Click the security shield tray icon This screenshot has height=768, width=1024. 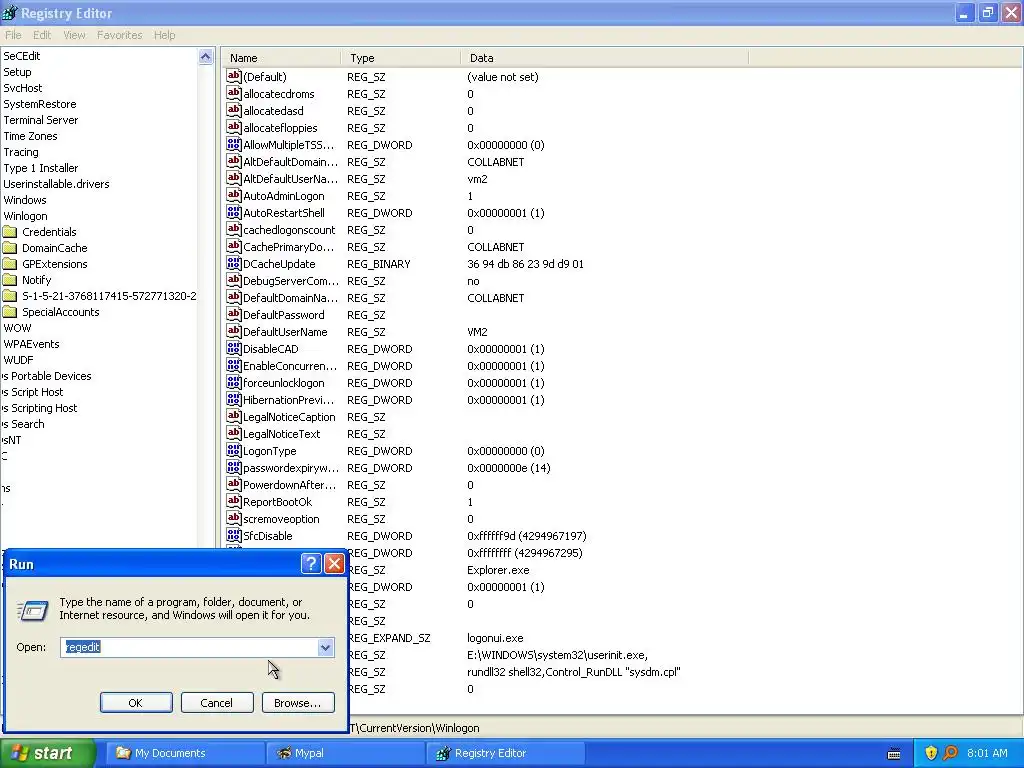[x=931, y=753]
